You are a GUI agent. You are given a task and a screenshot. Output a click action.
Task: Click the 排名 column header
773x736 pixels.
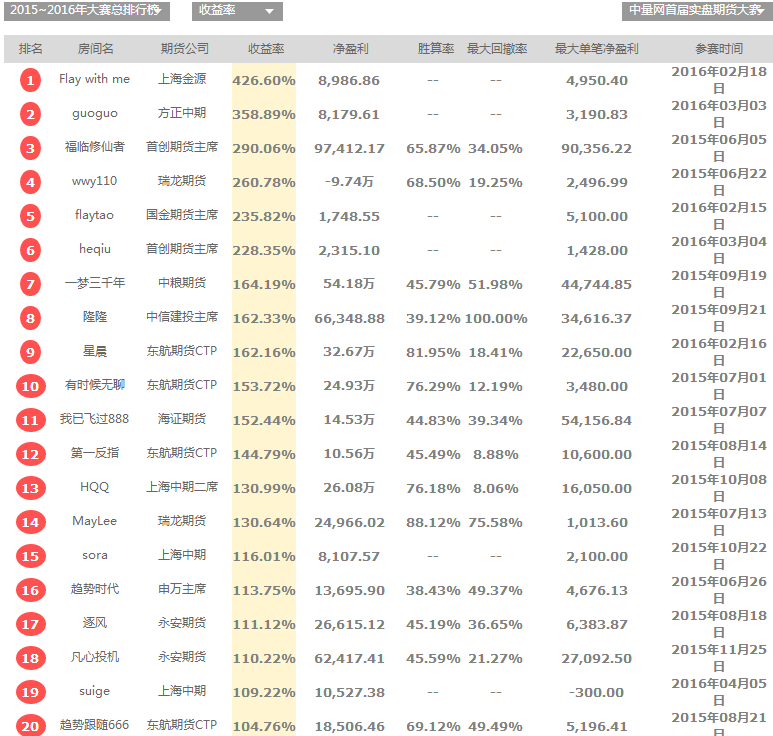(x=31, y=49)
